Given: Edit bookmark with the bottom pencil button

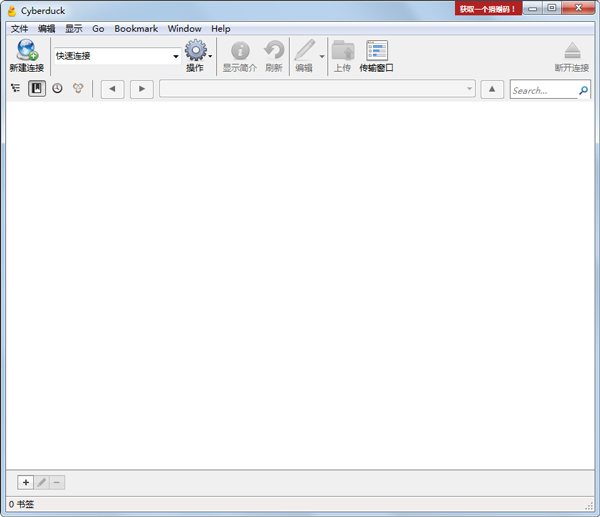Looking at the screenshot, I should tap(42, 482).
